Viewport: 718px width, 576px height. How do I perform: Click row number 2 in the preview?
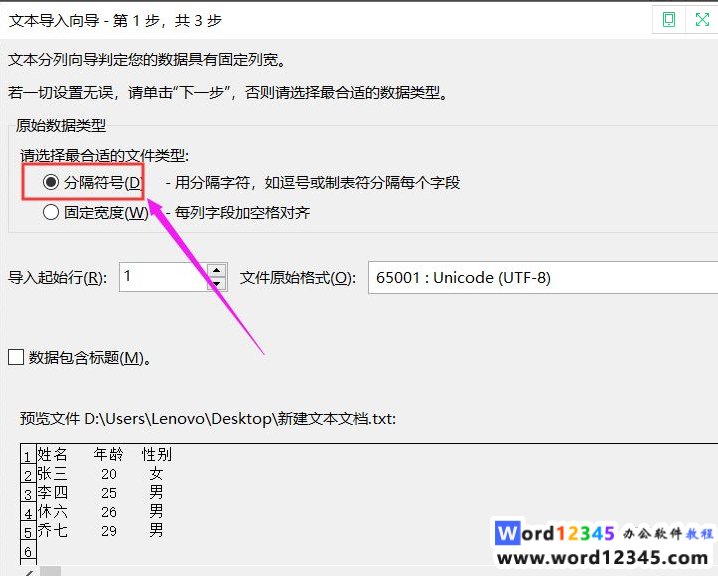click(27, 474)
